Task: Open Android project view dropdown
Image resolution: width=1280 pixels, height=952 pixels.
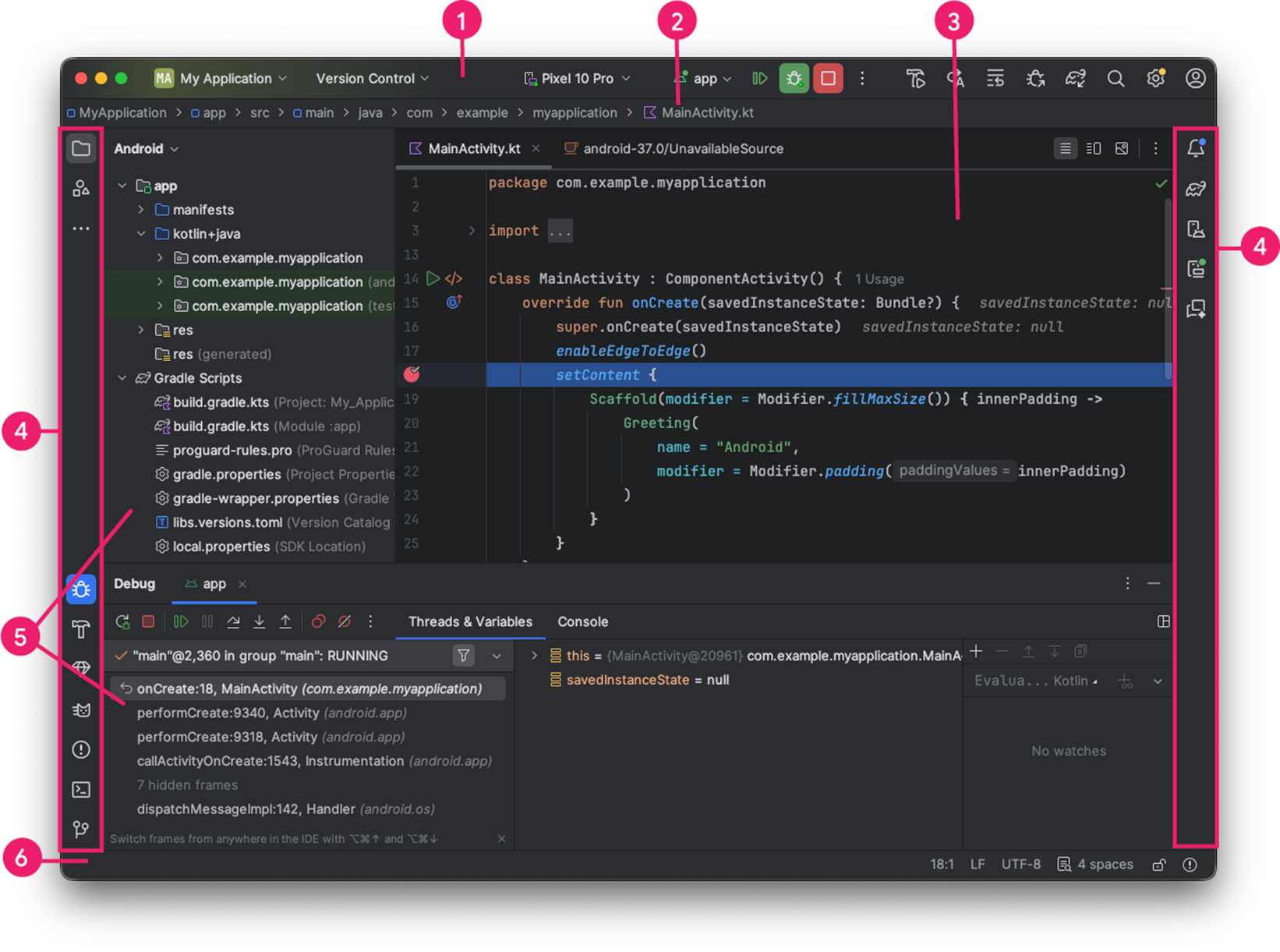Action: pos(147,148)
